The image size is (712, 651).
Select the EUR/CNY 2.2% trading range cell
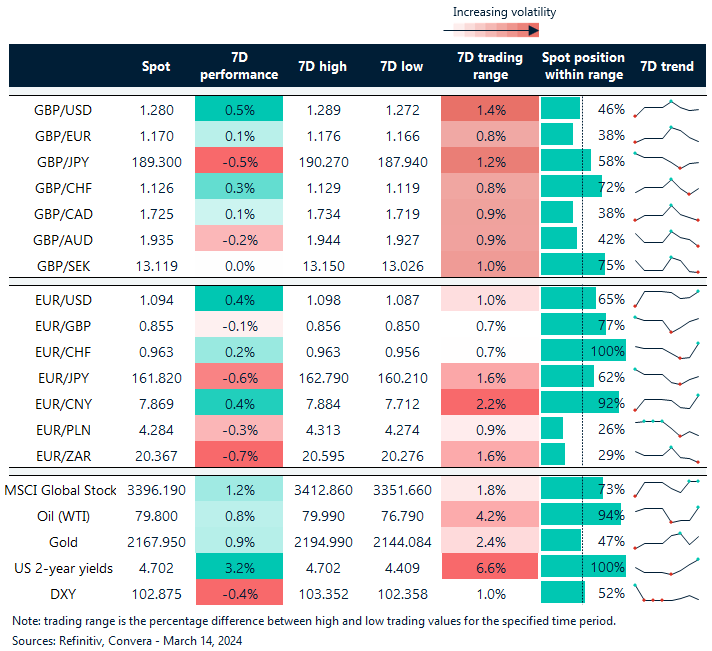pyautogui.click(x=490, y=403)
